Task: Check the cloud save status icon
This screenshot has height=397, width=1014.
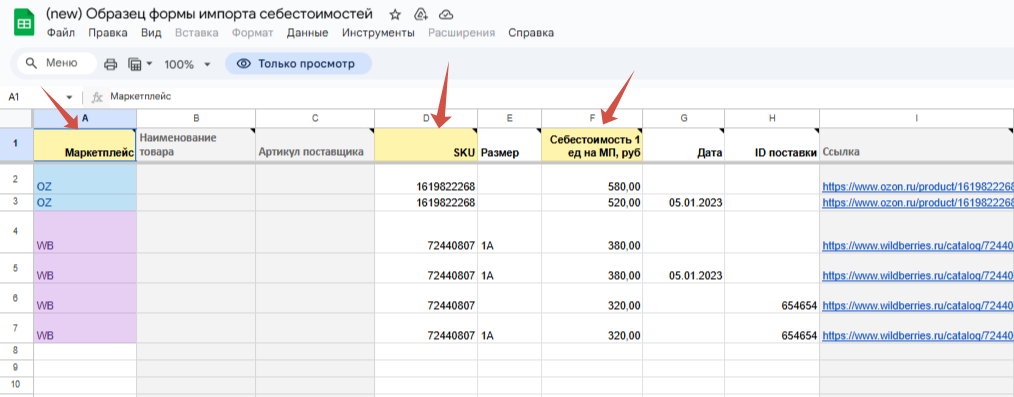Action: point(446,14)
